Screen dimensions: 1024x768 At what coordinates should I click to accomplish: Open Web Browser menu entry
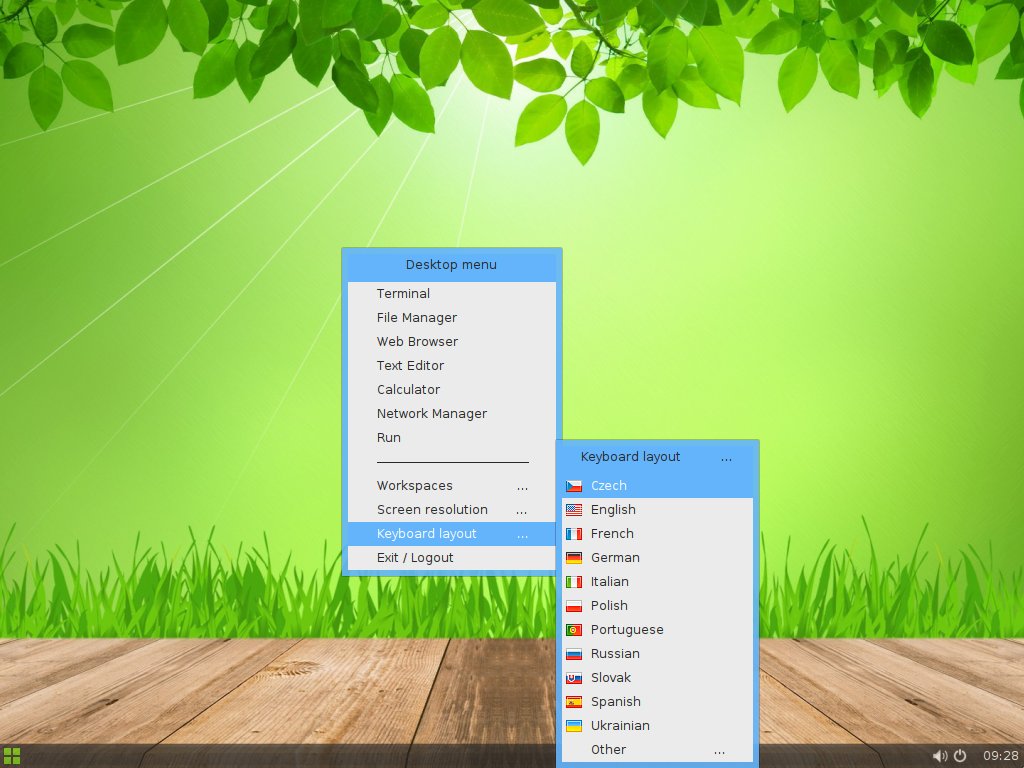417,342
